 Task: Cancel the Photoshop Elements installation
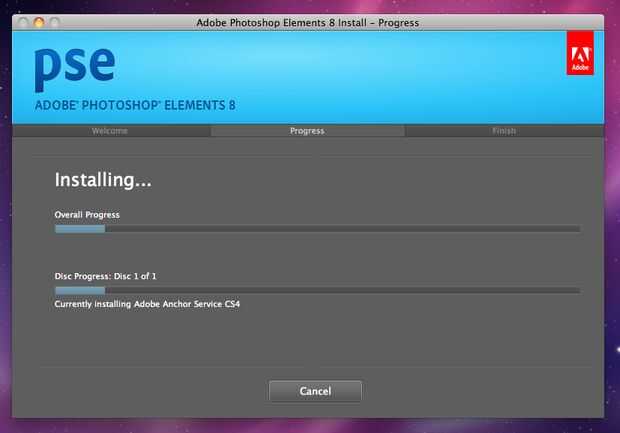pyautogui.click(x=315, y=391)
